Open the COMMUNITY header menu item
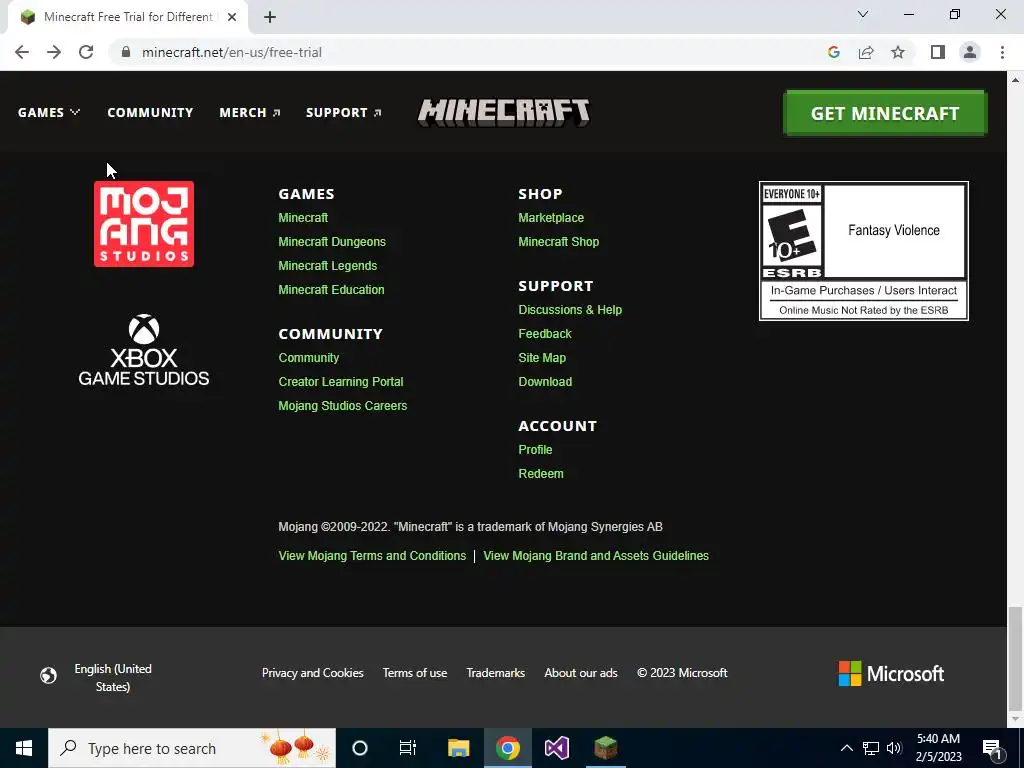Screen dimensions: 1024x768 click(x=150, y=112)
